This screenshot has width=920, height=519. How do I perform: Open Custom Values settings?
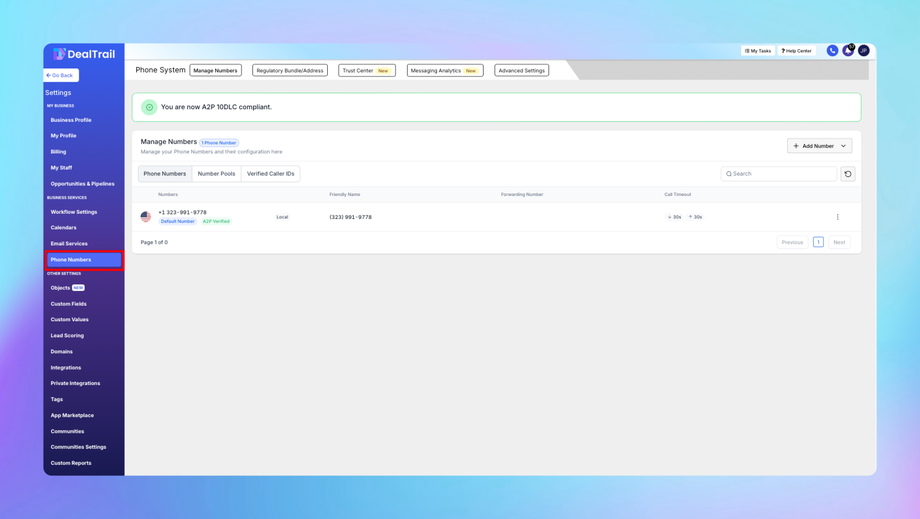coord(69,320)
